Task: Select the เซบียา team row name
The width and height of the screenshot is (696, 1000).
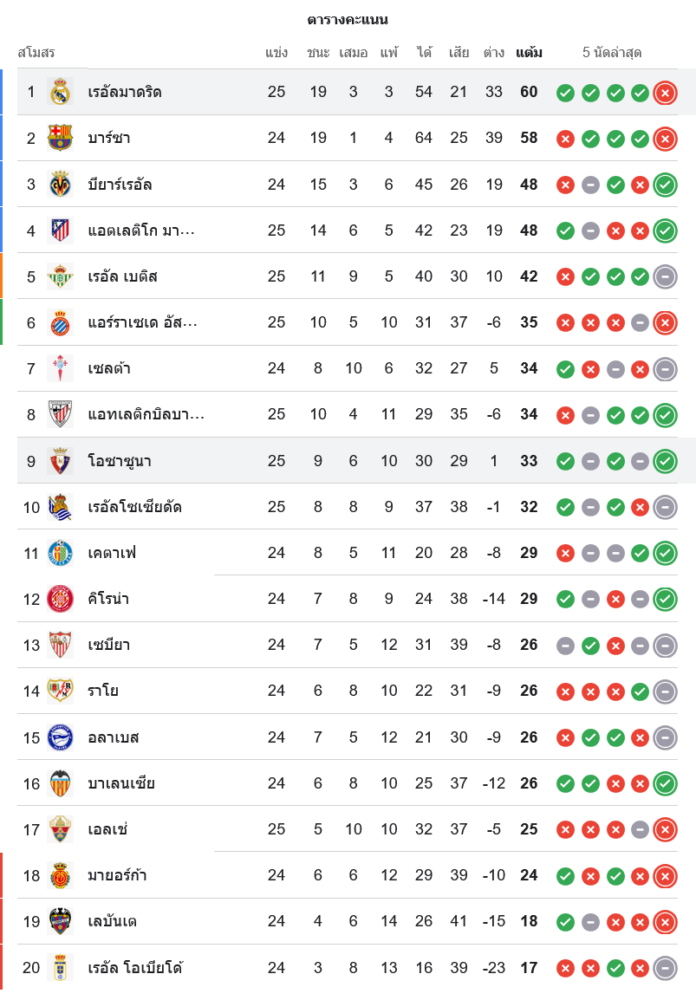Action: pyautogui.click(x=109, y=645)
